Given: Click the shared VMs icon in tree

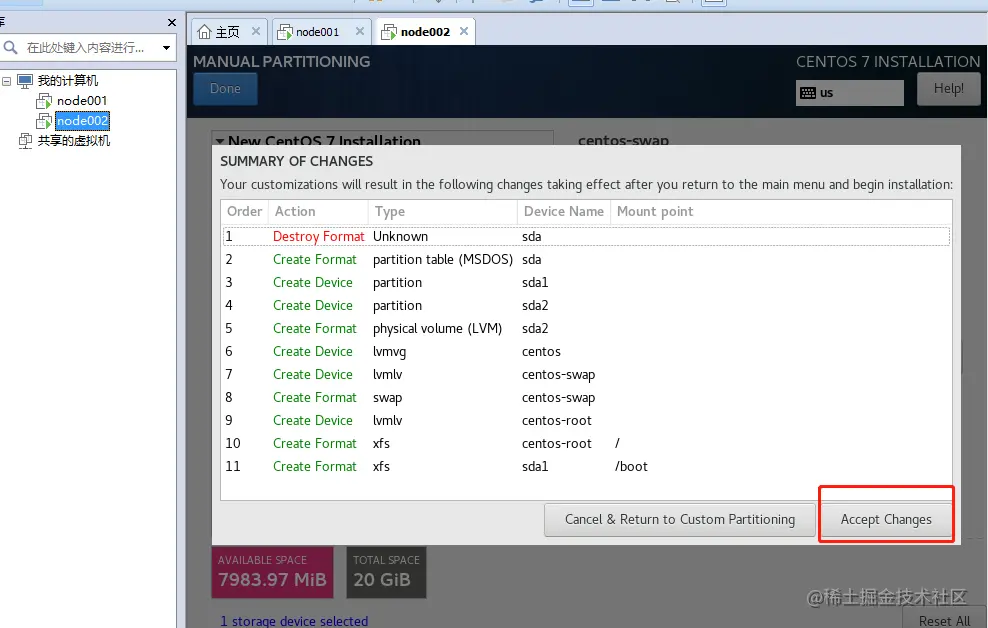Looking at the screenshot, I should click(x=25, y=140).
